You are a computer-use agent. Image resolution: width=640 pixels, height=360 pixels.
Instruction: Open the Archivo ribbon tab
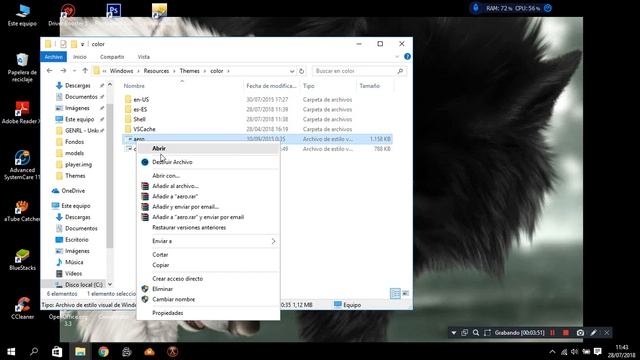coord(53,57)
